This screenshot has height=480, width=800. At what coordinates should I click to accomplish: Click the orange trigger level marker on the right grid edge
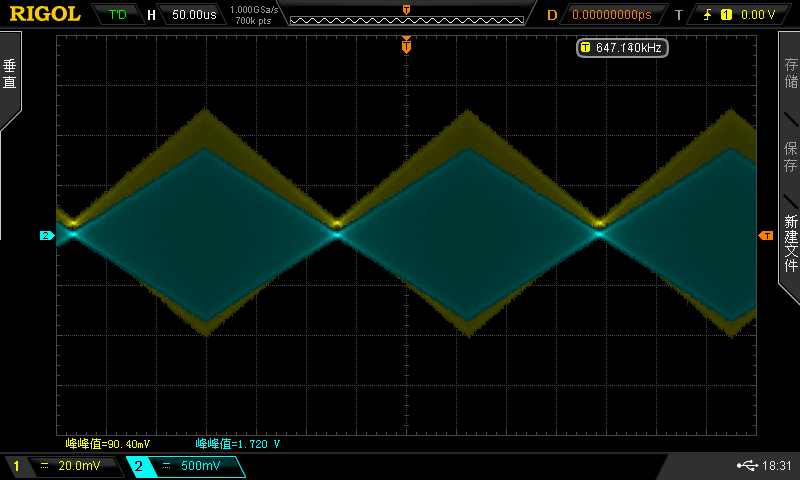pos(765,235)
